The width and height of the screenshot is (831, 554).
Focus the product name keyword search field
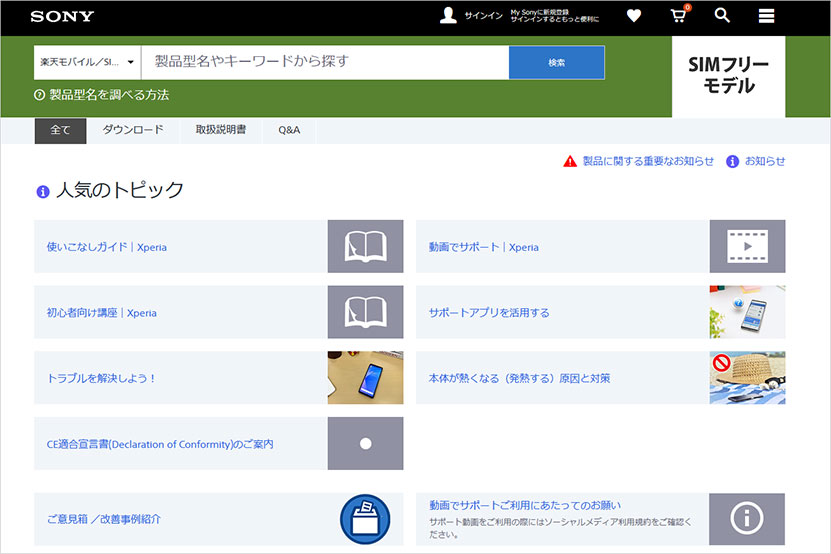pyautogui.click(x=325, y=62)
